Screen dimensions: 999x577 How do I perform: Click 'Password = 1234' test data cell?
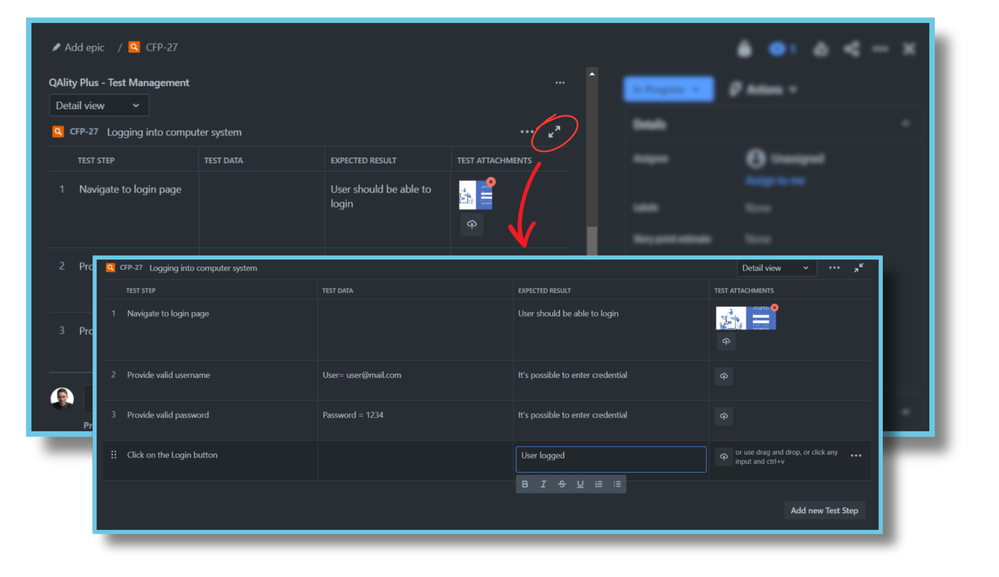click(x=353, y=415)
